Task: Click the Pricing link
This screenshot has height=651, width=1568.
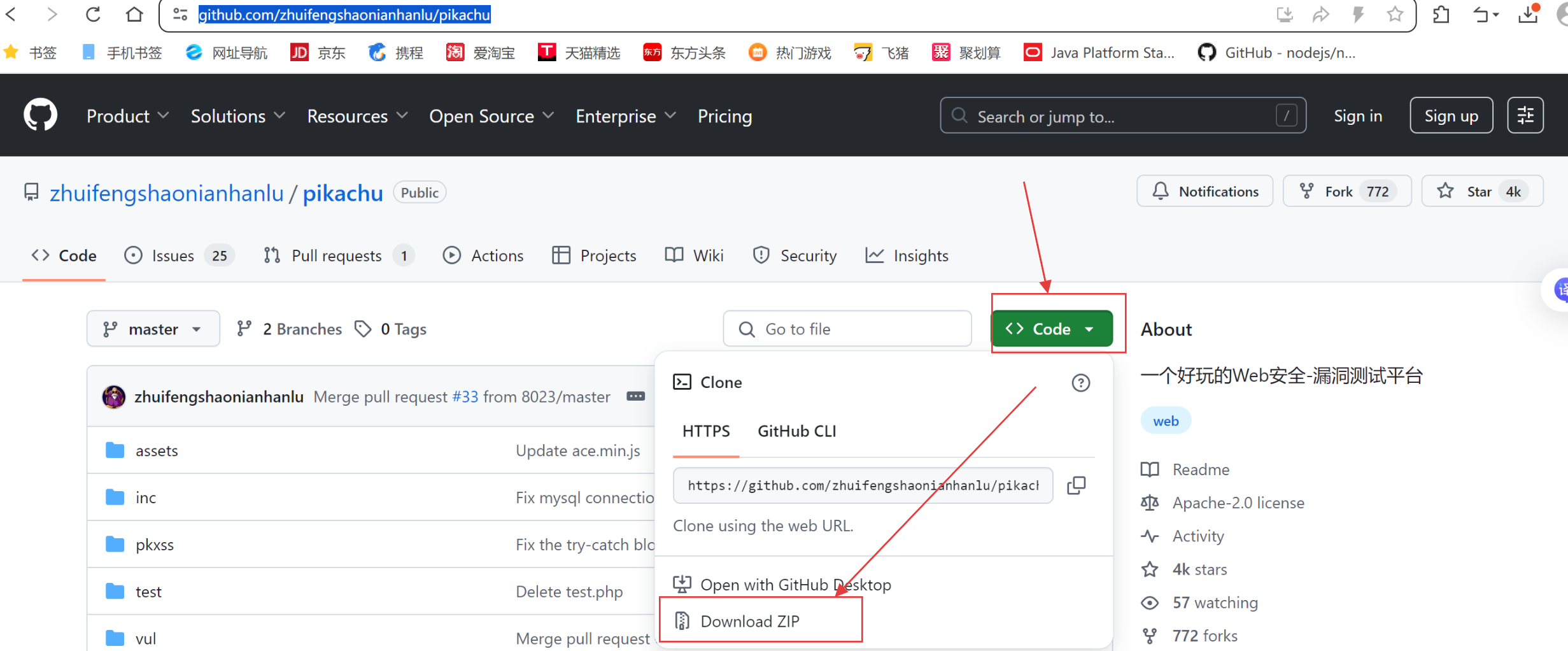Action: 724,116
